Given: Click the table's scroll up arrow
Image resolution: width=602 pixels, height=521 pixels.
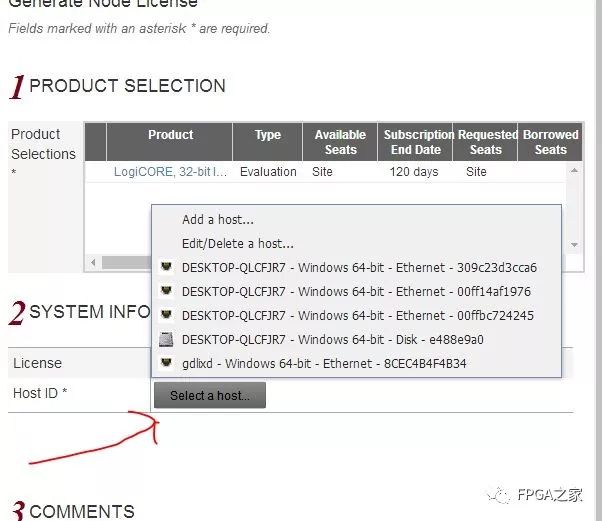Looking at the screenshot, I should click(x=574, y=170).
